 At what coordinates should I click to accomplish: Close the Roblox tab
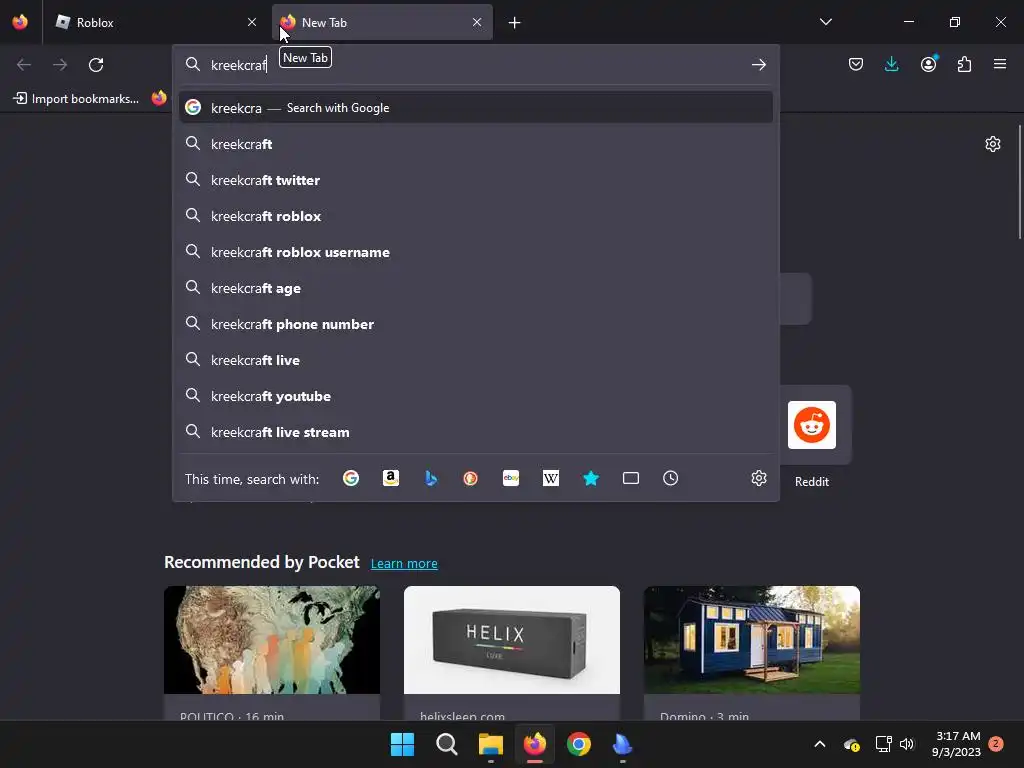(x=252, y=22)
